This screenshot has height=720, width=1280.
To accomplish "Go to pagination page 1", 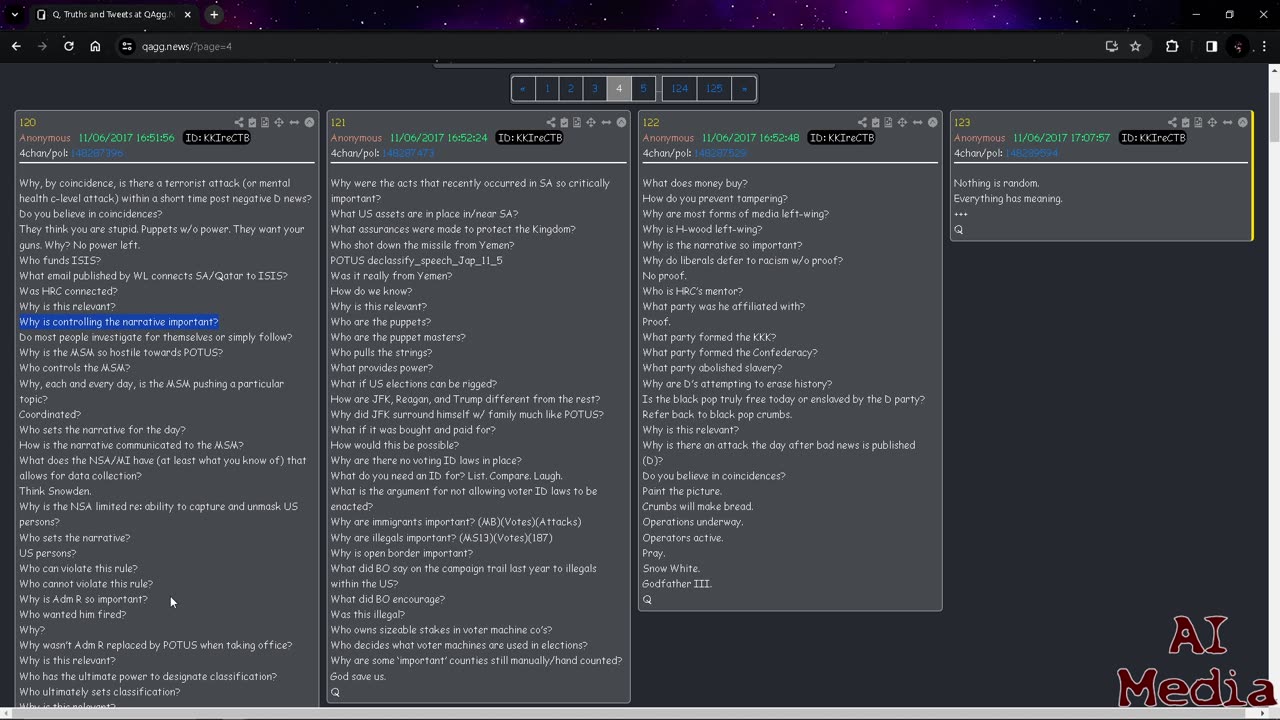I will (547, 88).
